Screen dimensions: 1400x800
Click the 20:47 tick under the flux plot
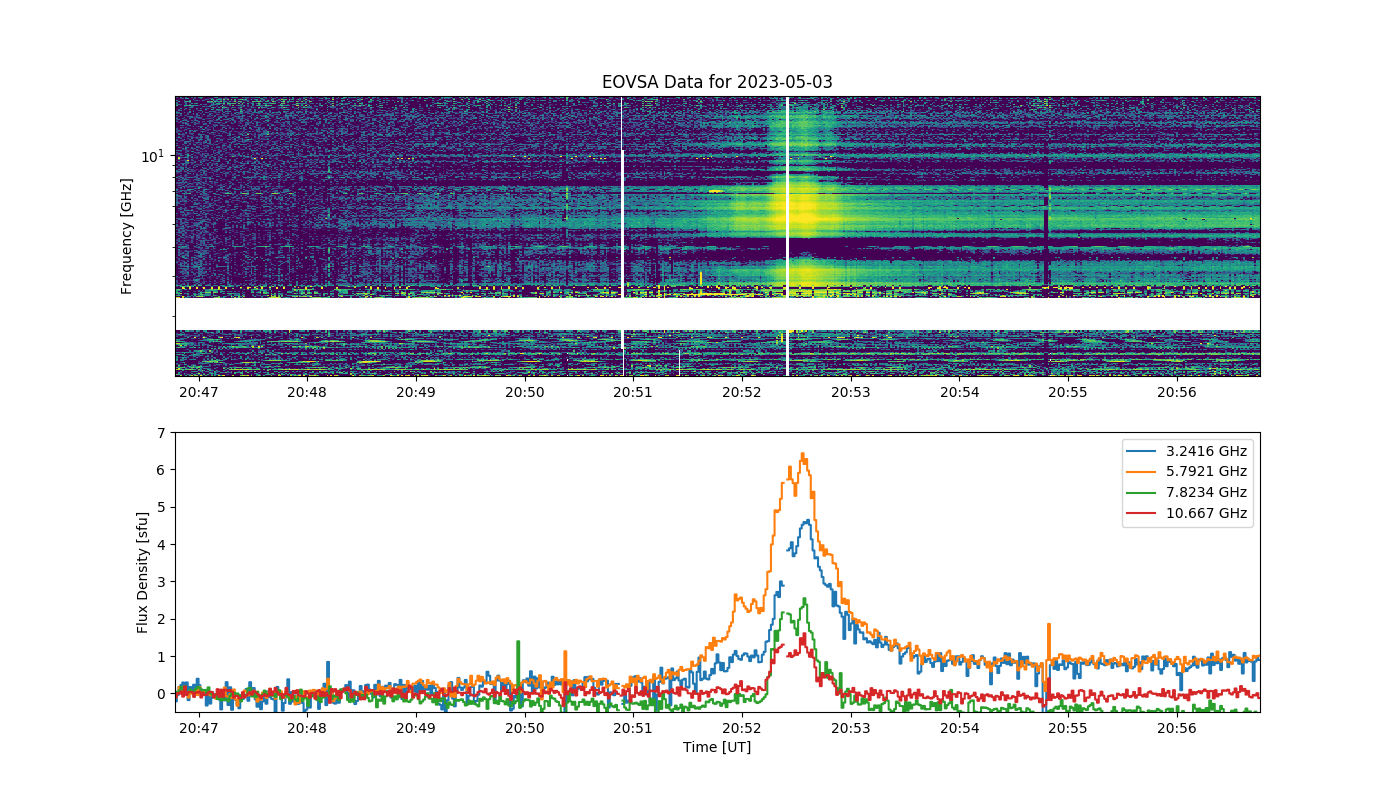[198, 728]
